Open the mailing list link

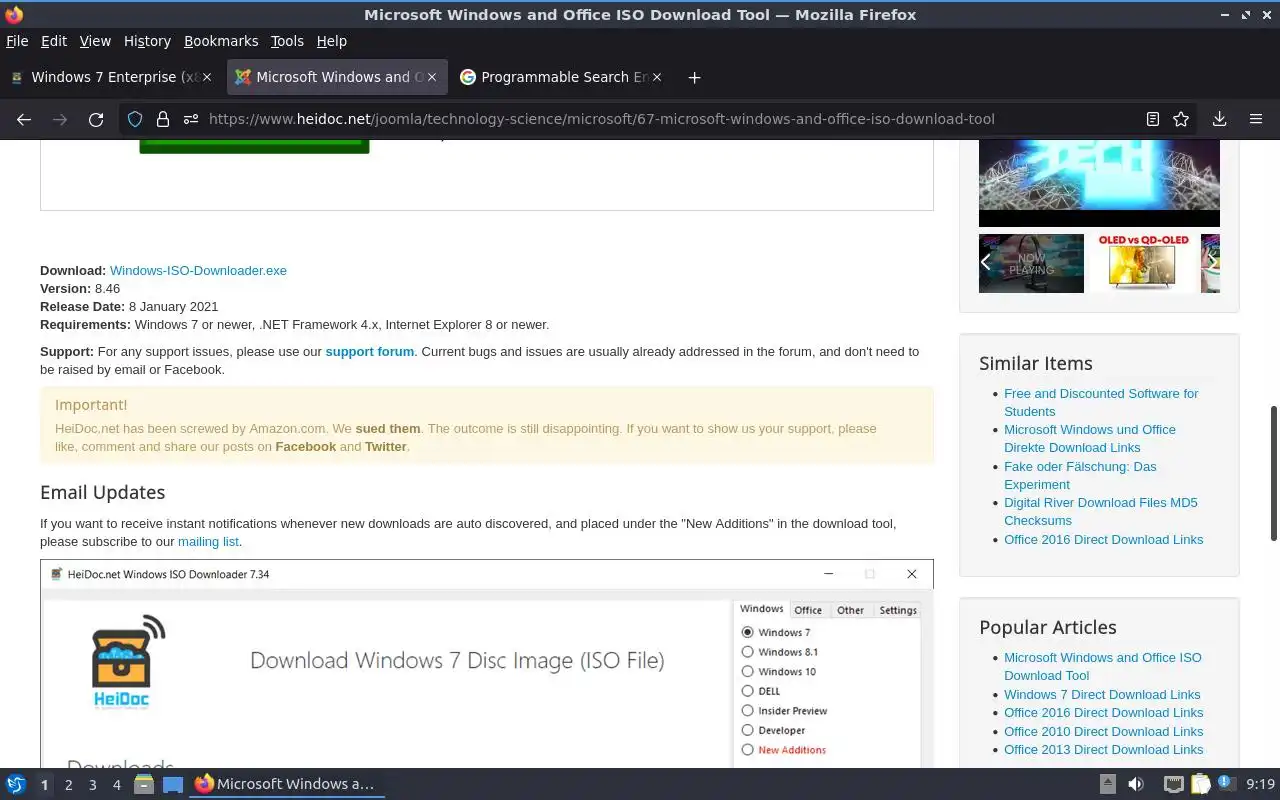coord(208,542)
